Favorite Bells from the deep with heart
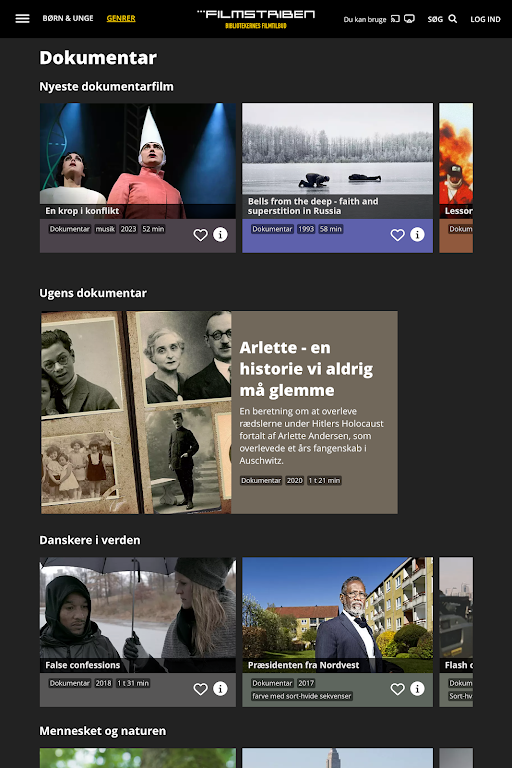The width and height of the screenshot is (512, 768). point(397,235)
